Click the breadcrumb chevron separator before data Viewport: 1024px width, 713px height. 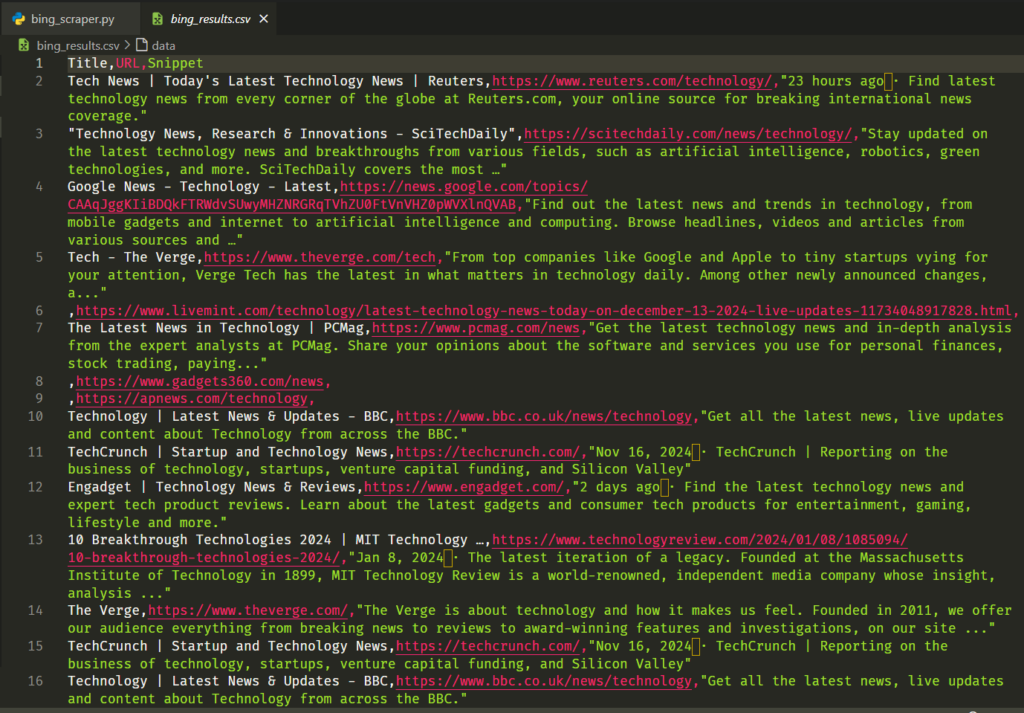tap(127, 45)
